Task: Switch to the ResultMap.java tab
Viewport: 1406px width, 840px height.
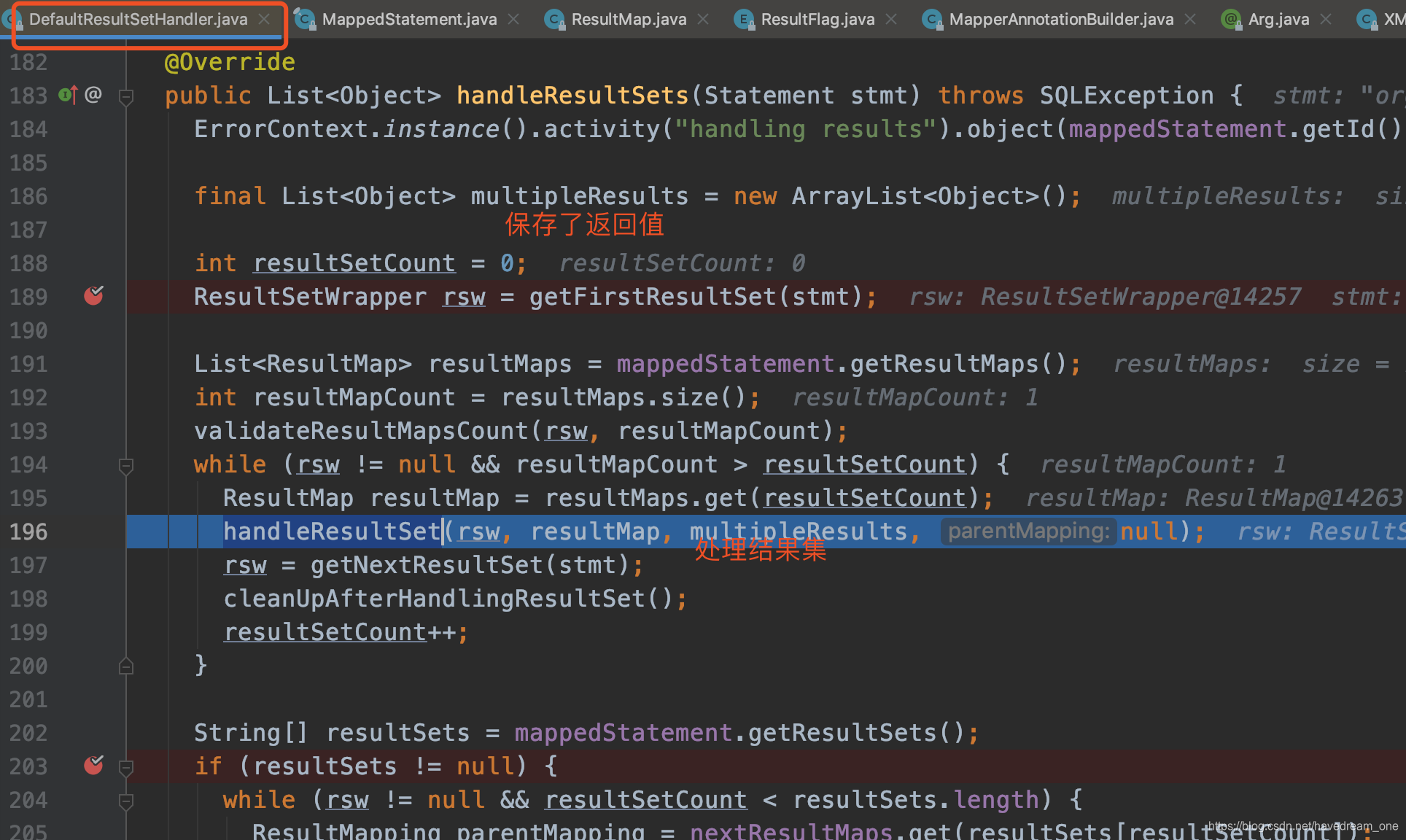Action: point(628,20)
